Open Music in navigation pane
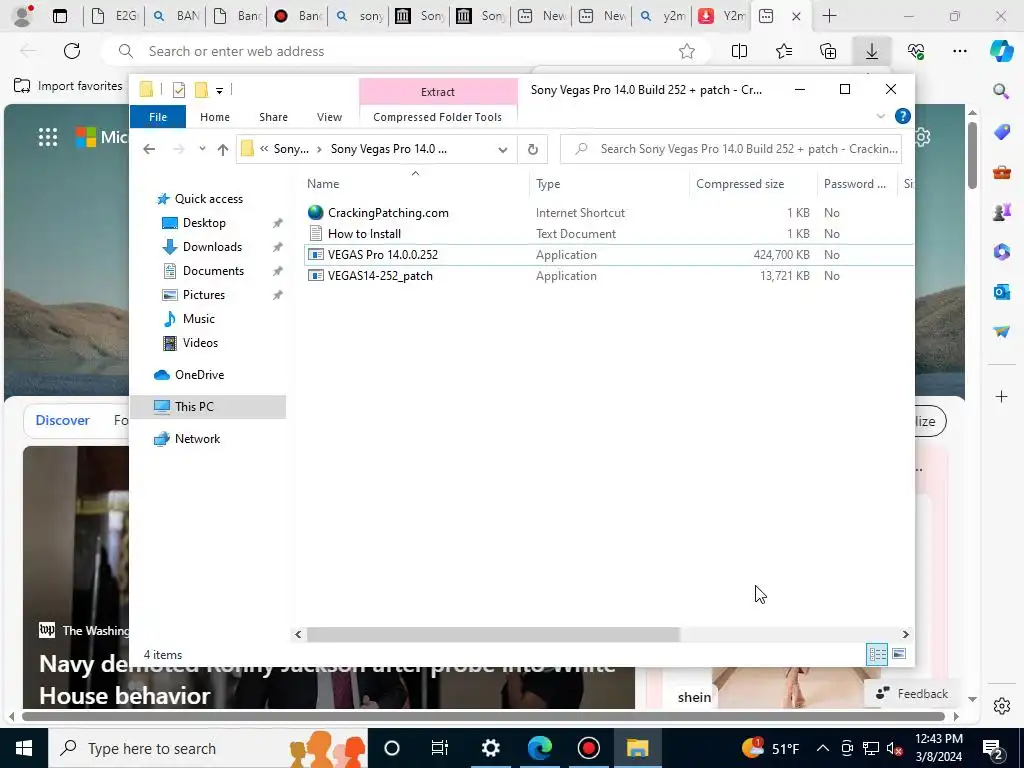Screen dimensions: 1024x768 pos(199,319)
